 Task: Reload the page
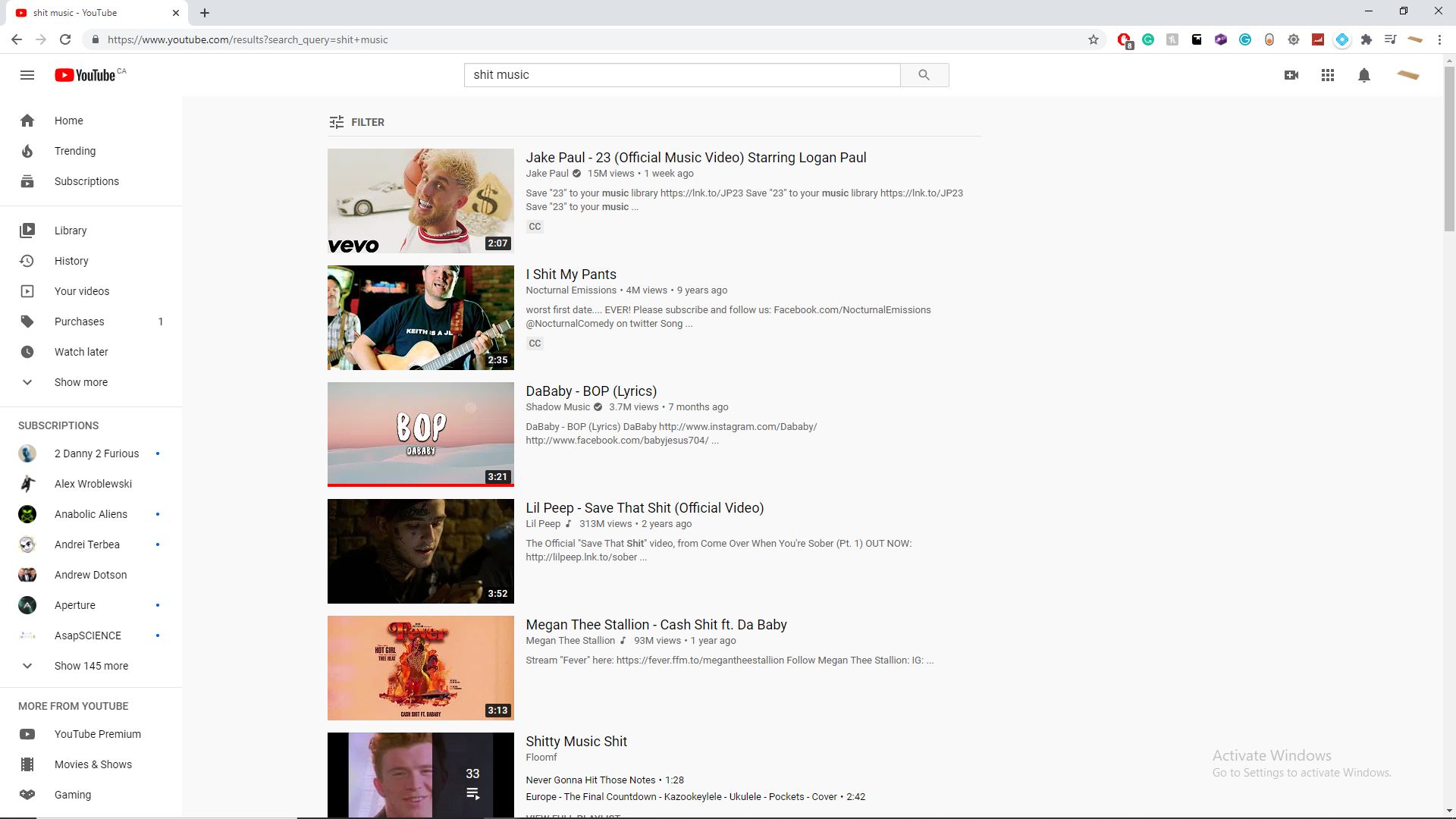(65, 39)
